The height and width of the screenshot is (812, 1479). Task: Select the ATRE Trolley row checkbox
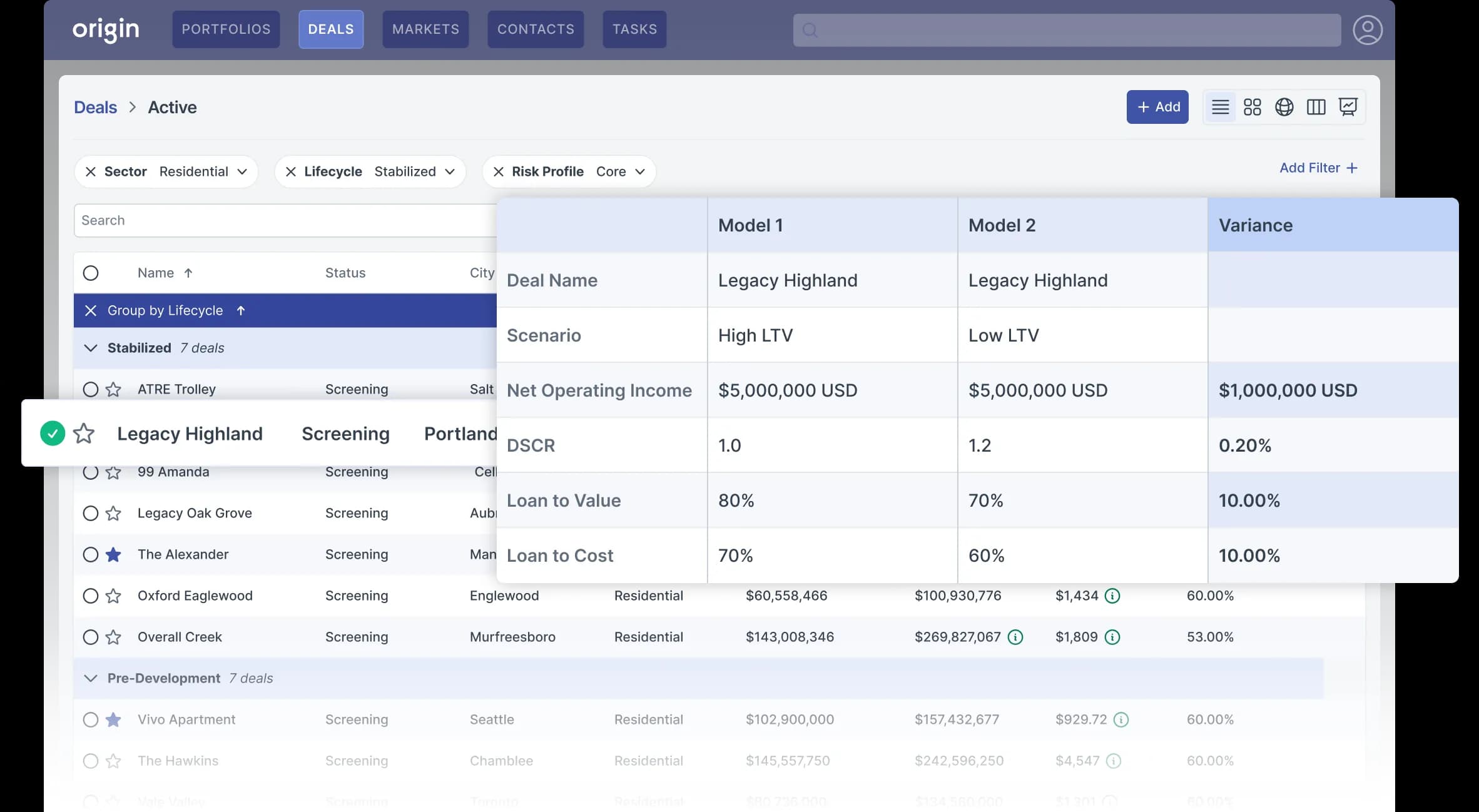coord(91,389)
